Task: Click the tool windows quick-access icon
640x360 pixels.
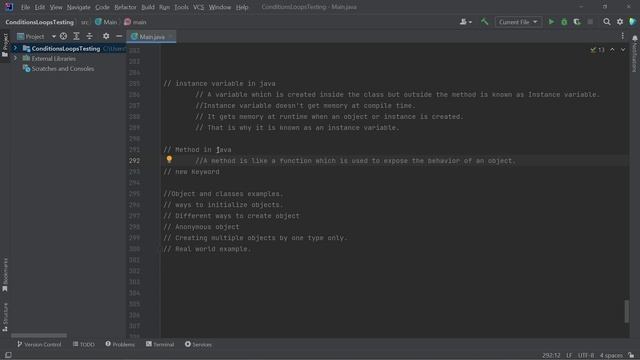Action: point(8,355)
